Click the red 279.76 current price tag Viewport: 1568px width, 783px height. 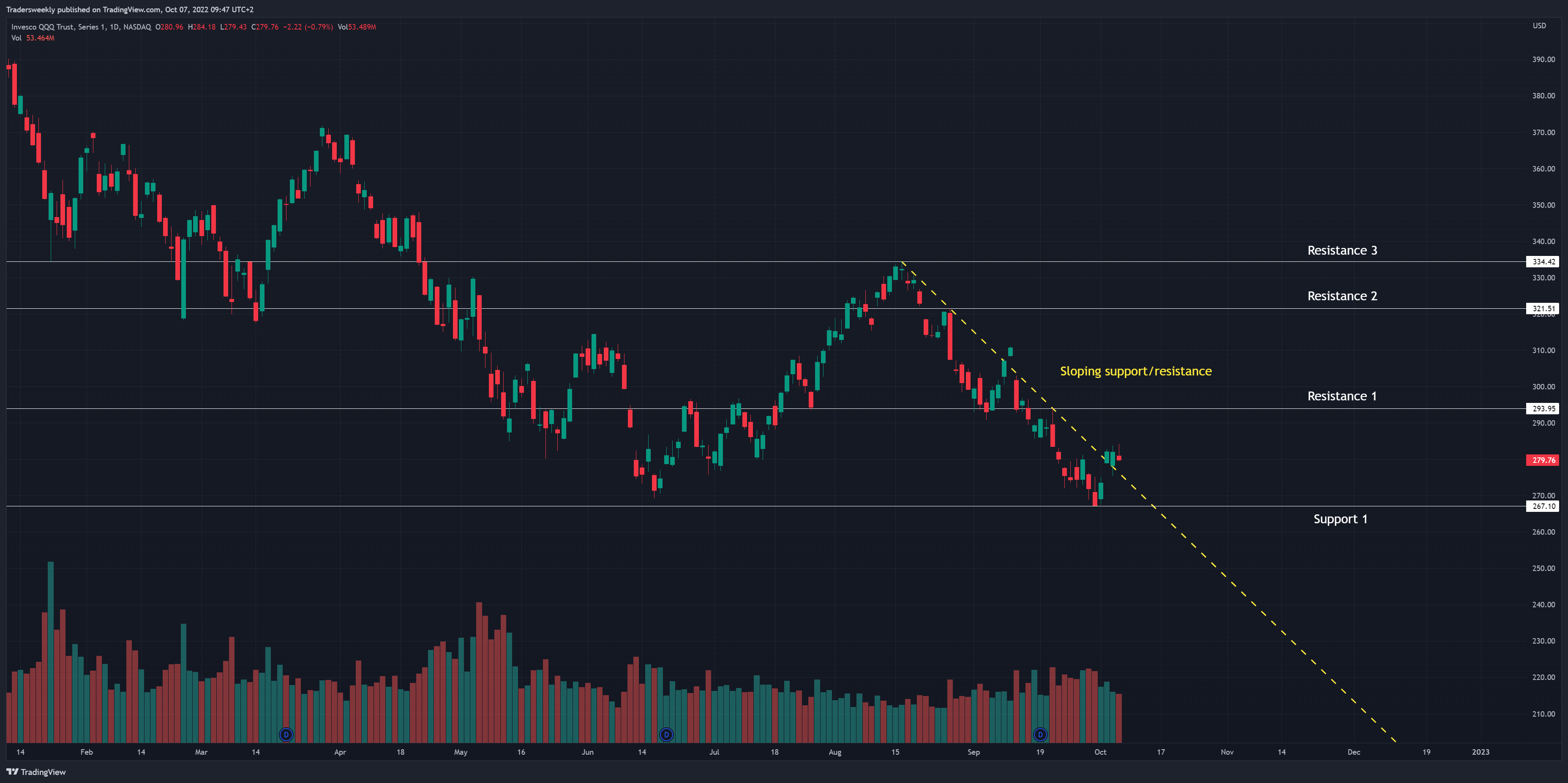coord(1543,460)
